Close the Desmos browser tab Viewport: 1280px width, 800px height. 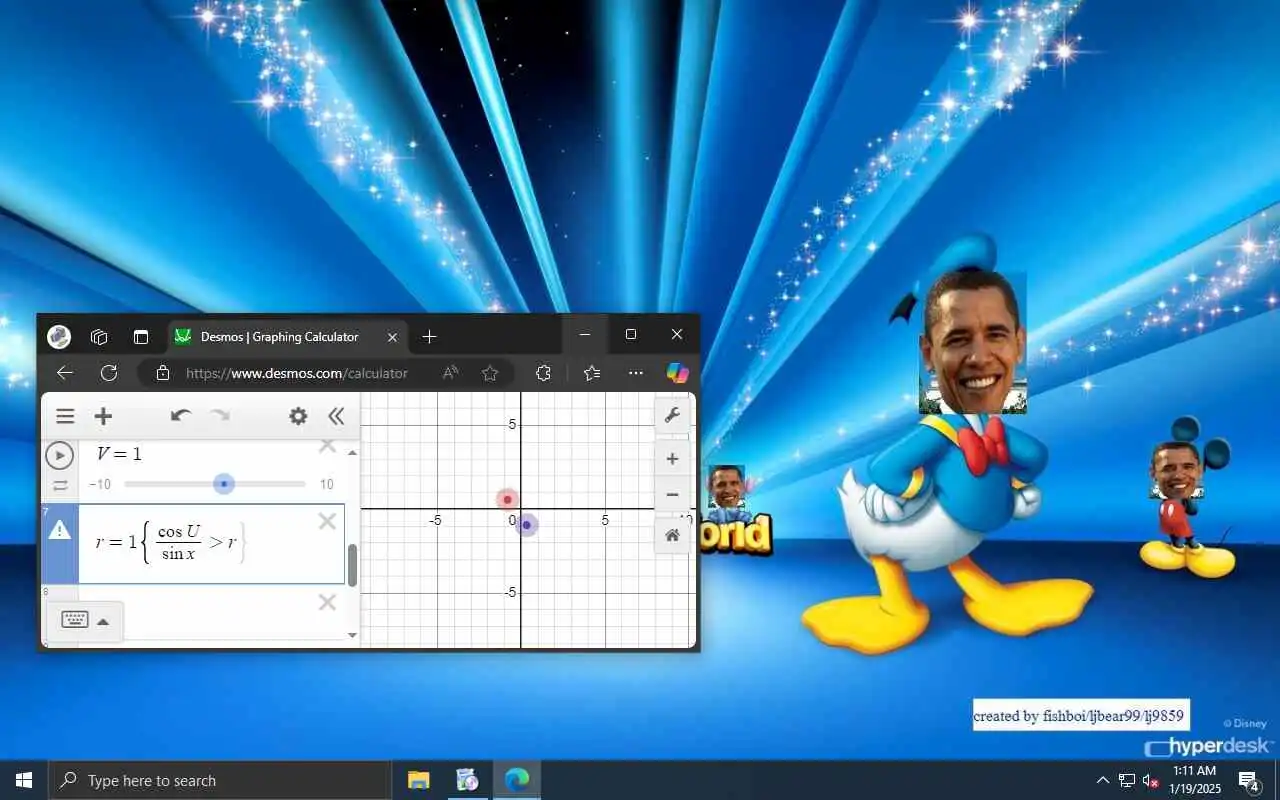click(392, 337)
